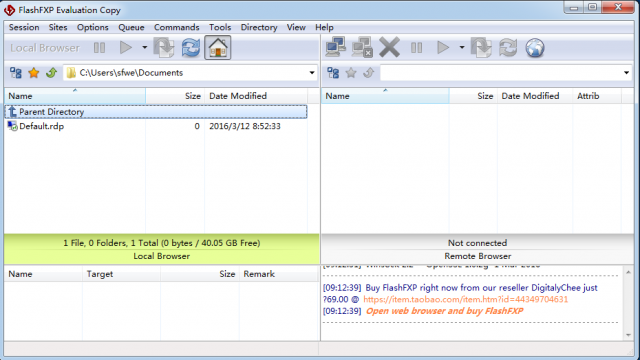The width and height of the screenshot is (640, 360).
Task: Open the Commands menu
Action: (x=176, y=27)
